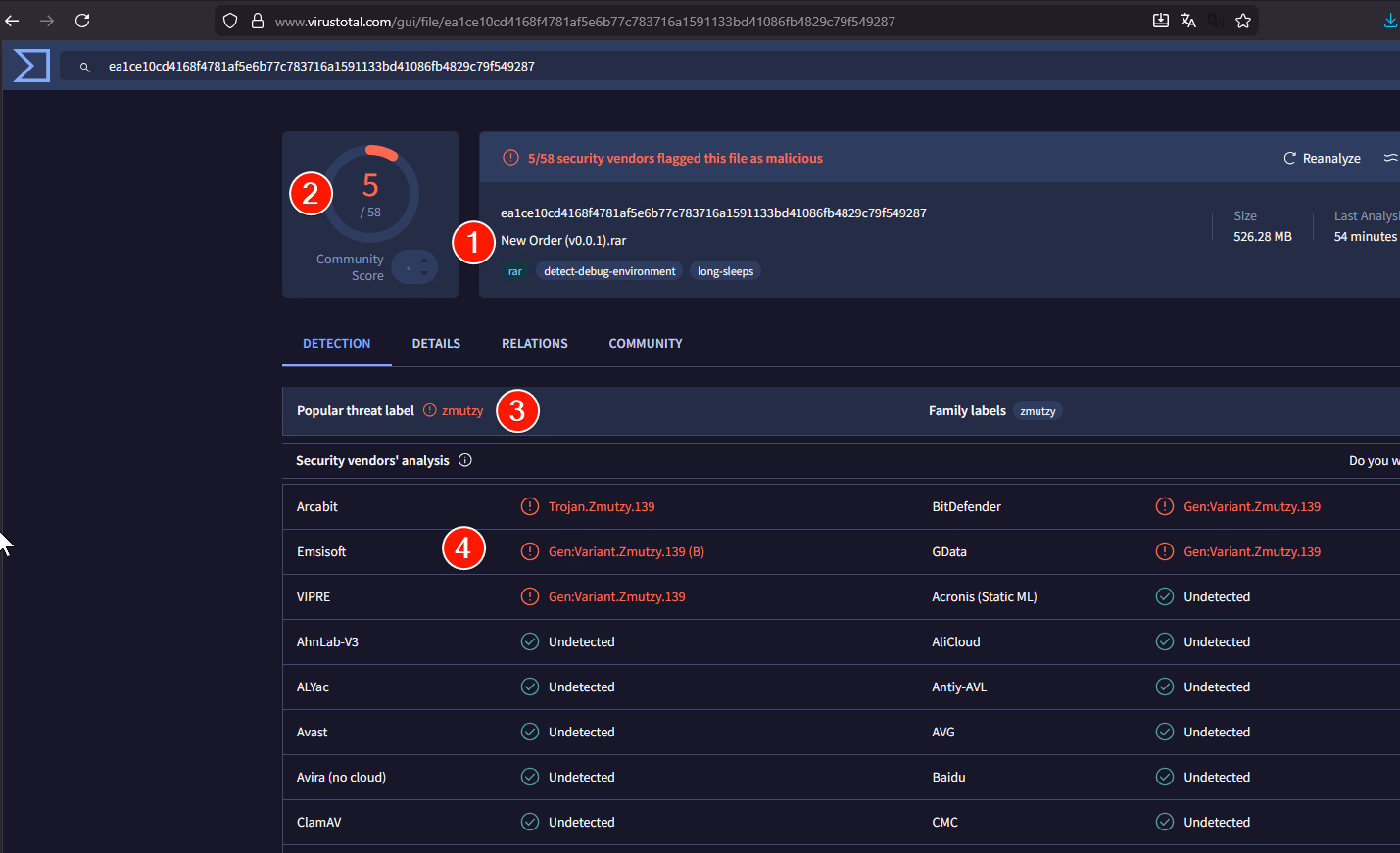This screenshot has height=853, width=1400.
Task: Click BitDefender's malicious alert icon
Action: coord(1165,506)
